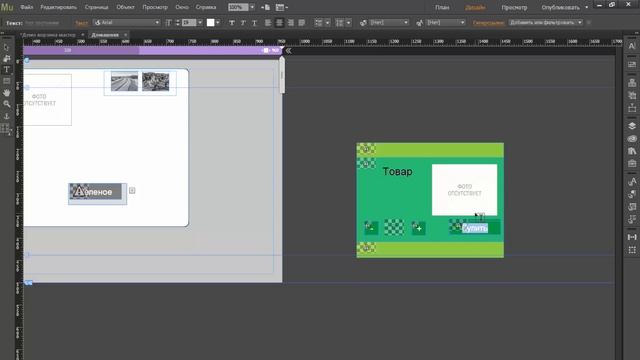Screen dimensions: 640x360
Task: Click the second grayscale photo thumbnail
Action: [x=156, y=82]
